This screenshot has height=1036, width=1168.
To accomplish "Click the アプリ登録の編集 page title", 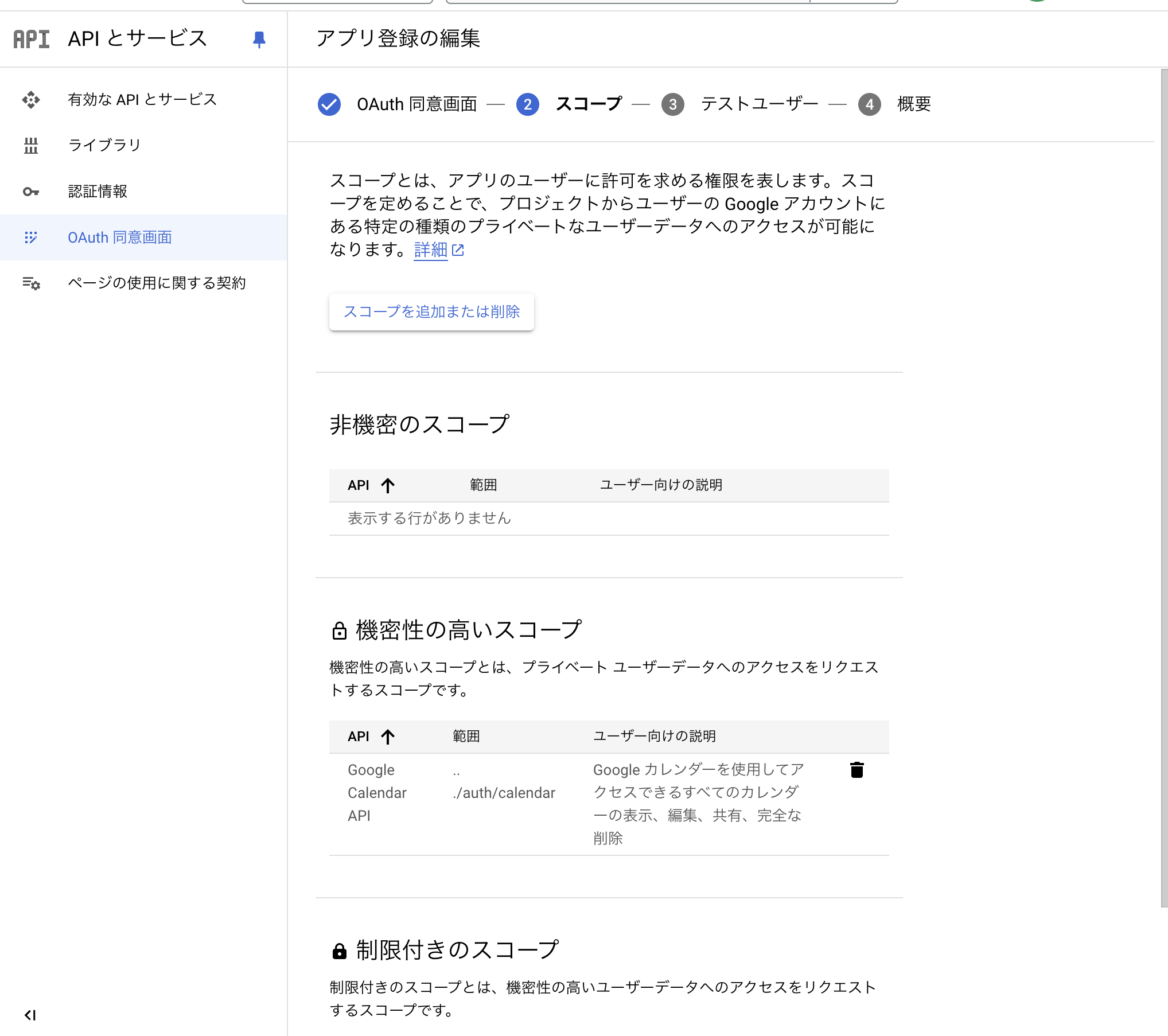I will [399, 38].
